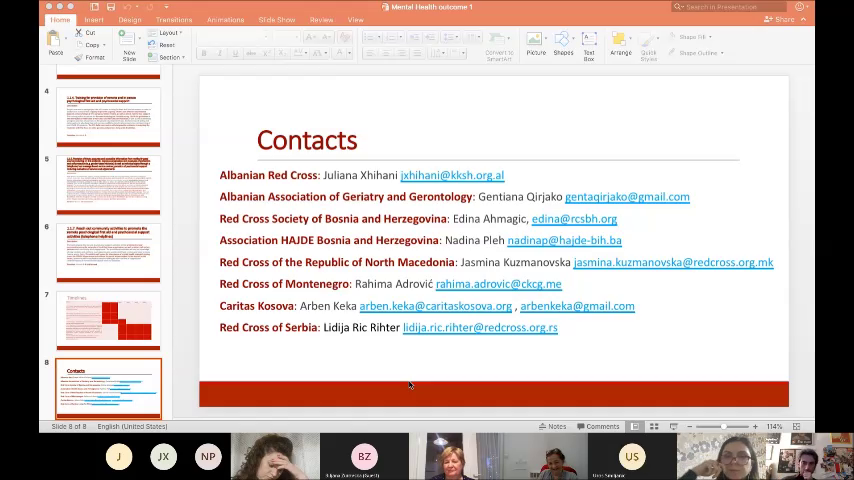Switch to Normal view in status bar
This screenshot has height=480, width=854.
click(x=635, y=427)
